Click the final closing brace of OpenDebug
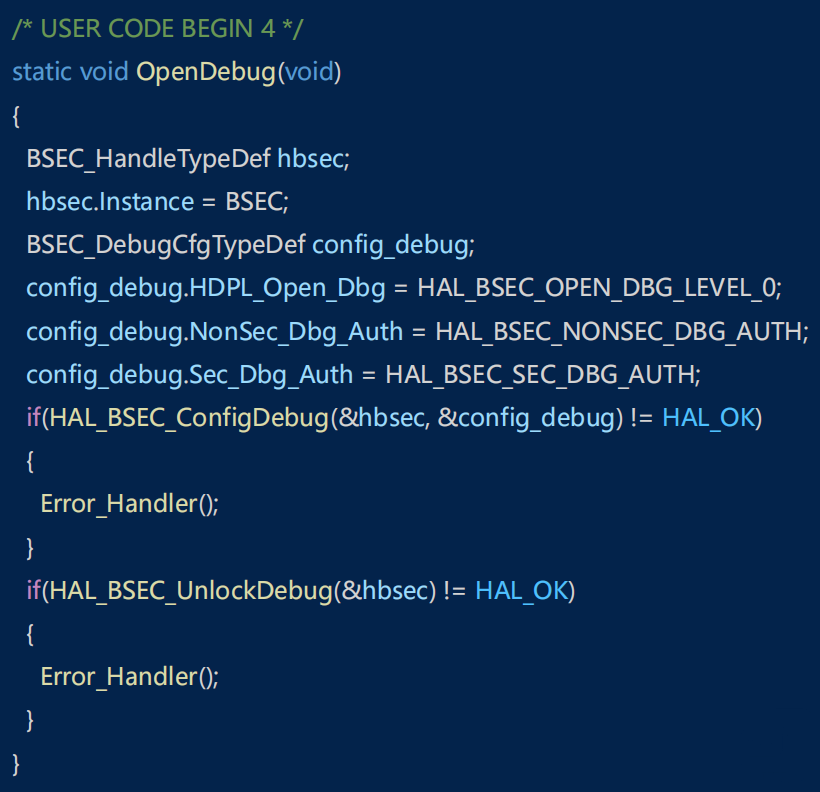Screen dimensions: 820x792 [16, 763]
